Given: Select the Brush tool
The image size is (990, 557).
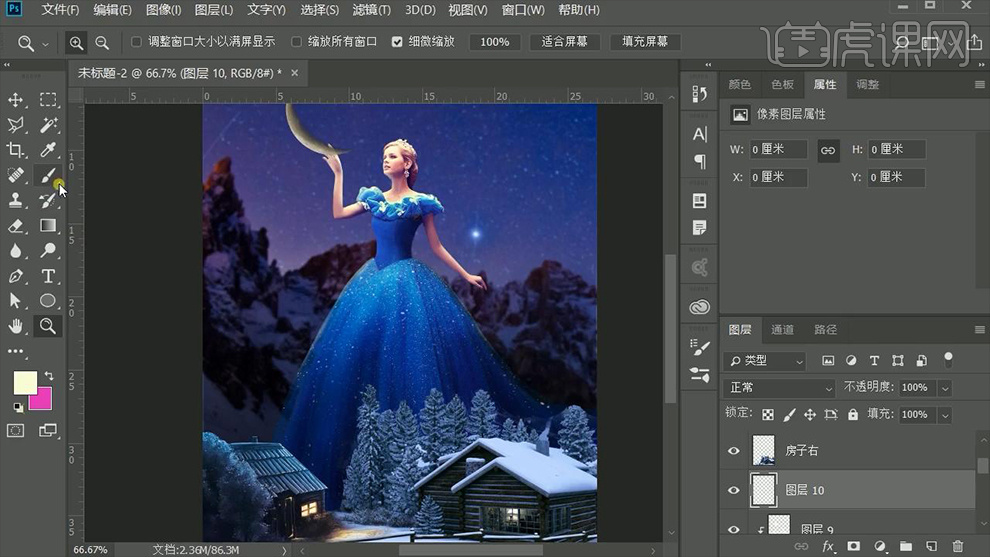Looking at the screenshot, I should tap(47, 175).
